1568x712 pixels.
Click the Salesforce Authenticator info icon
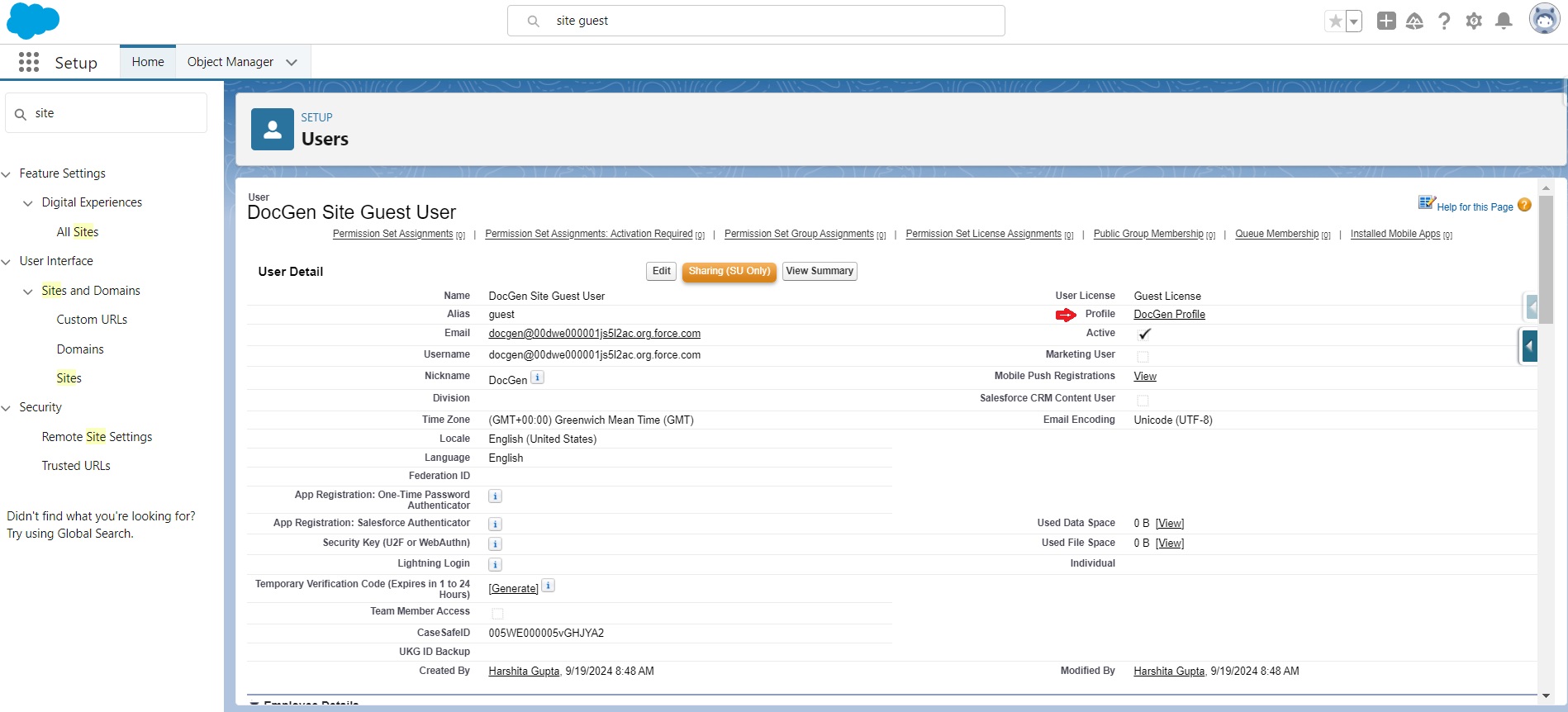pos(495,525)
